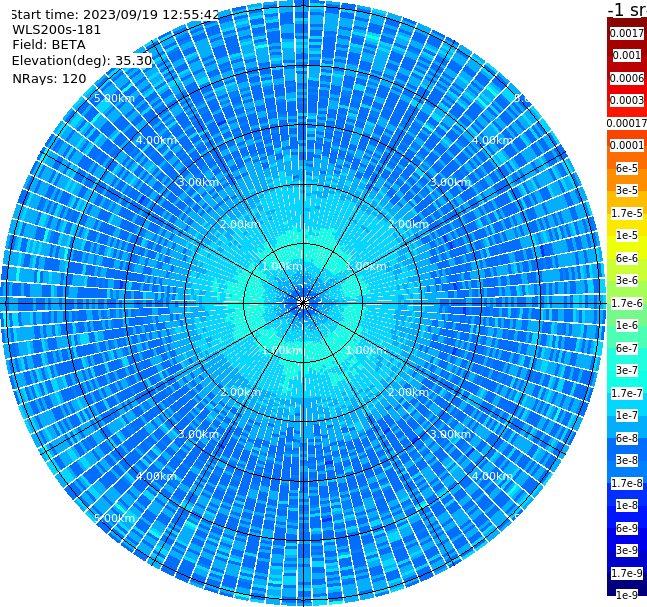
Task: Select the 'WLS200s-181' instrument label
Action: pyautogui.click(x=57, y=30)
